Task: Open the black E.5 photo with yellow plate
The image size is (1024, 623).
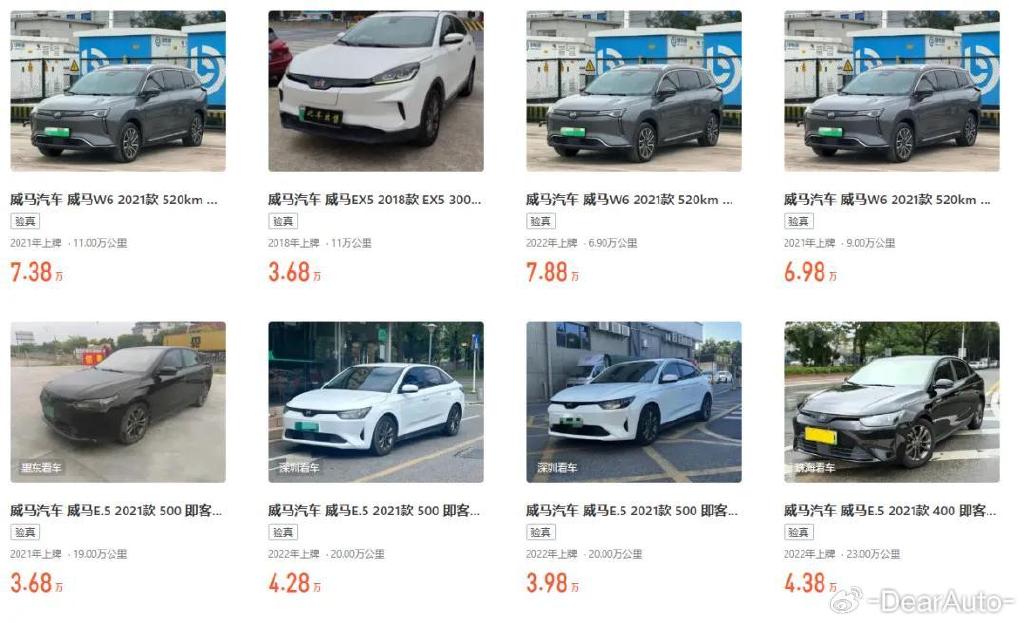Action: coord(892,402)
